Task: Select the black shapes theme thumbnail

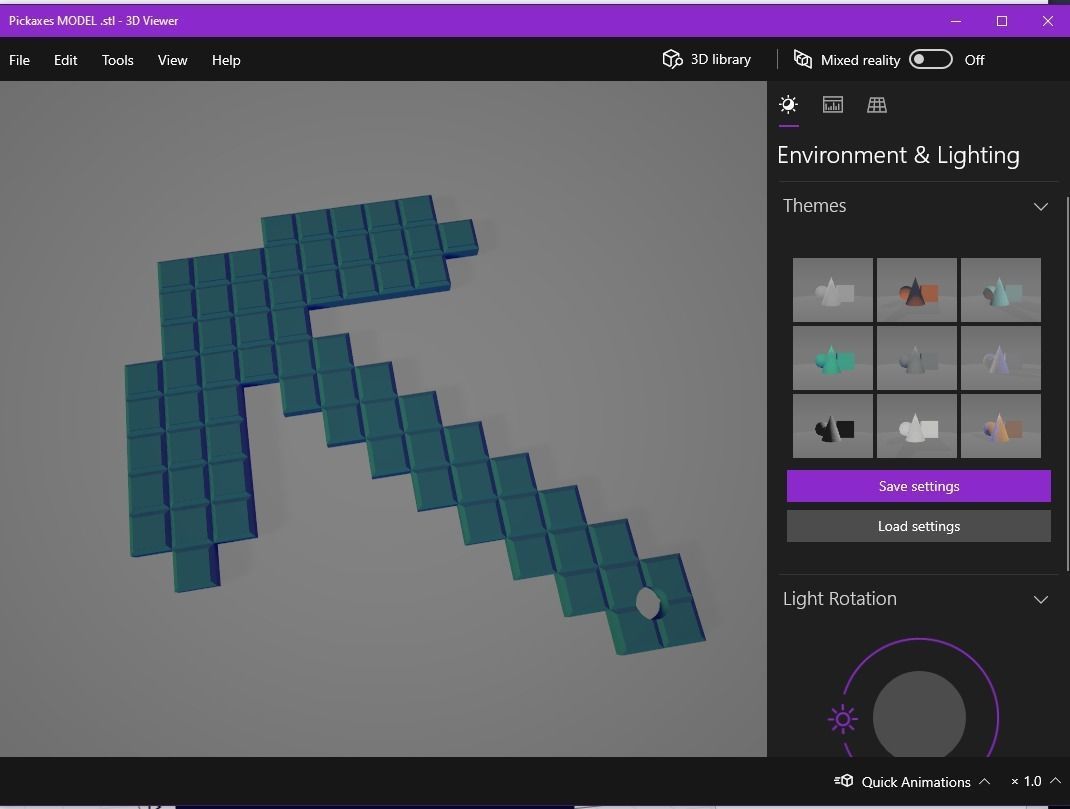Action: (833, 426)
